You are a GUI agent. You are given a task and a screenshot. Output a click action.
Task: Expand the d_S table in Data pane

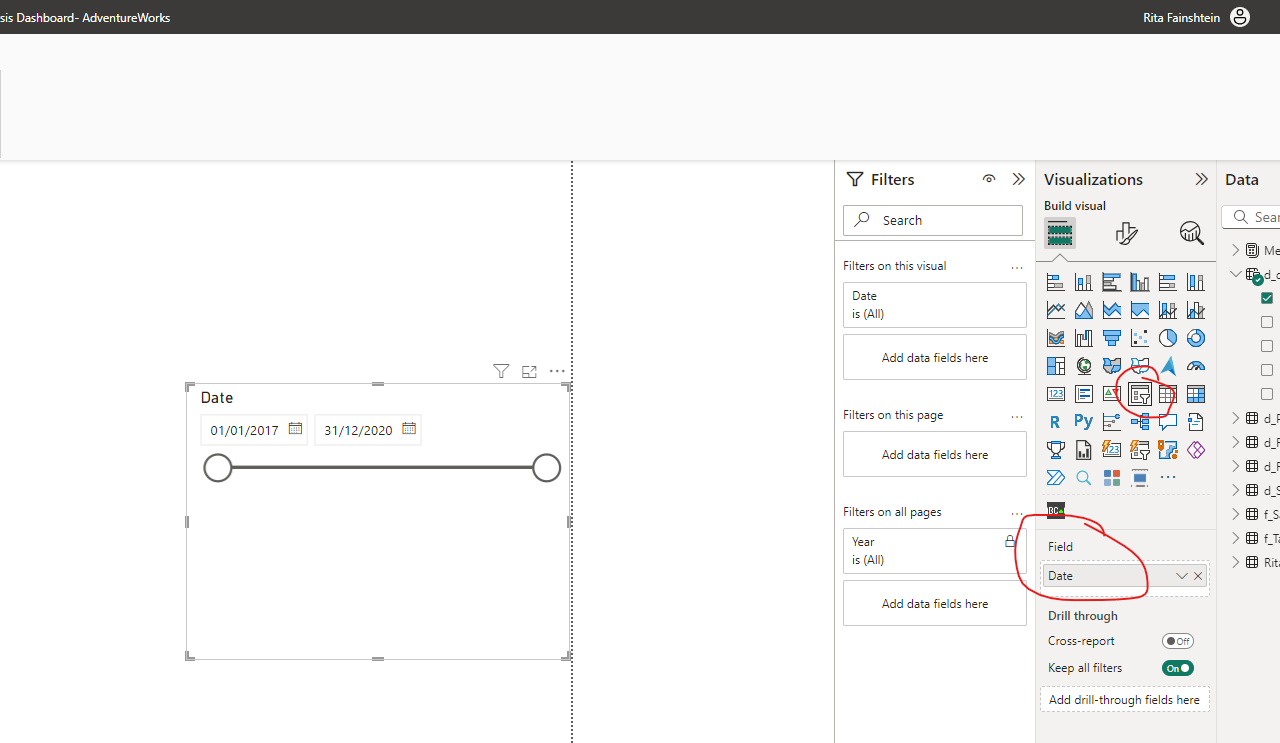pyautogui.click(x=1236, y=490)
